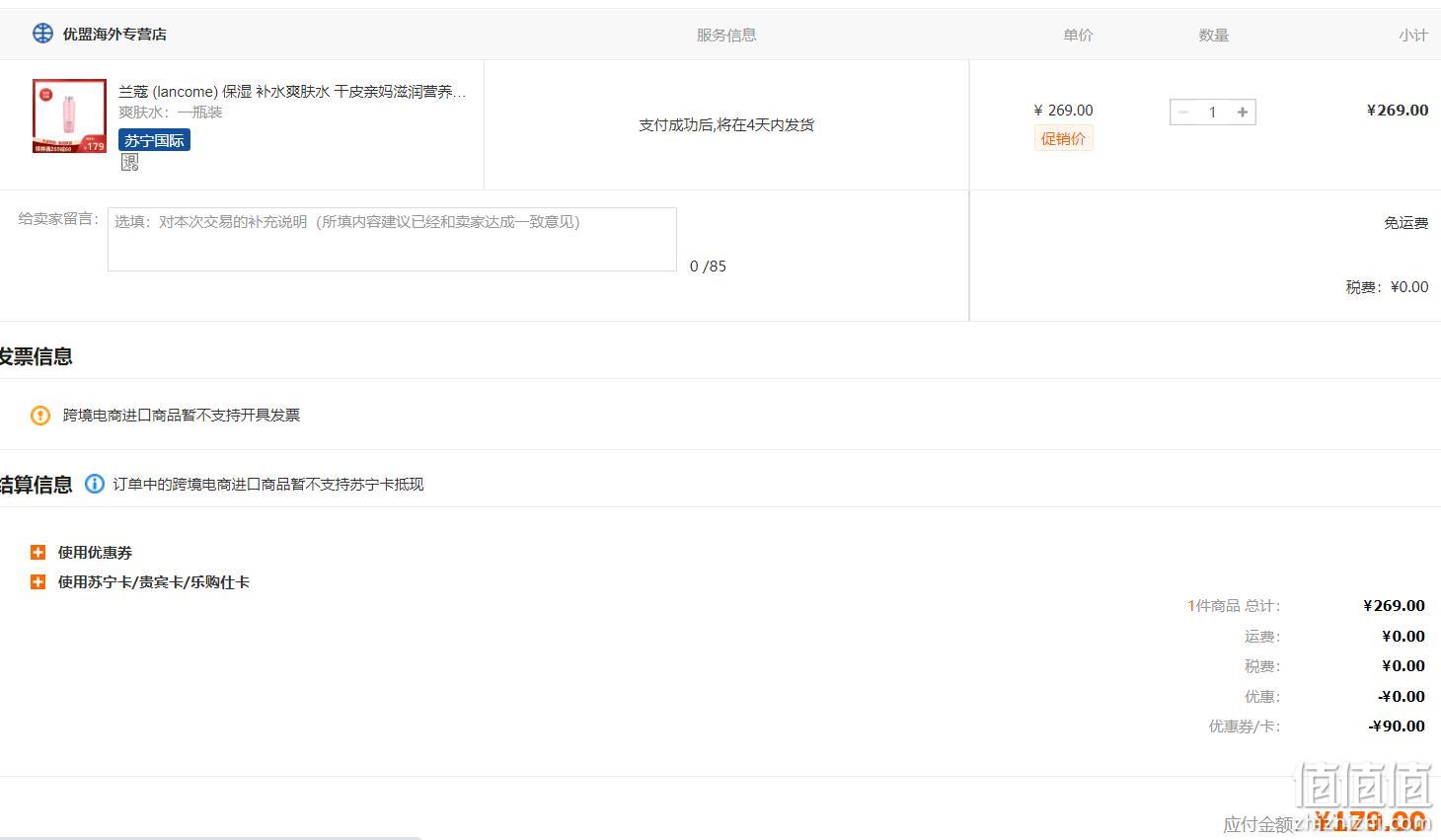
Task: Select the 免运费 shipping text
Action: tap(1406, 223)
